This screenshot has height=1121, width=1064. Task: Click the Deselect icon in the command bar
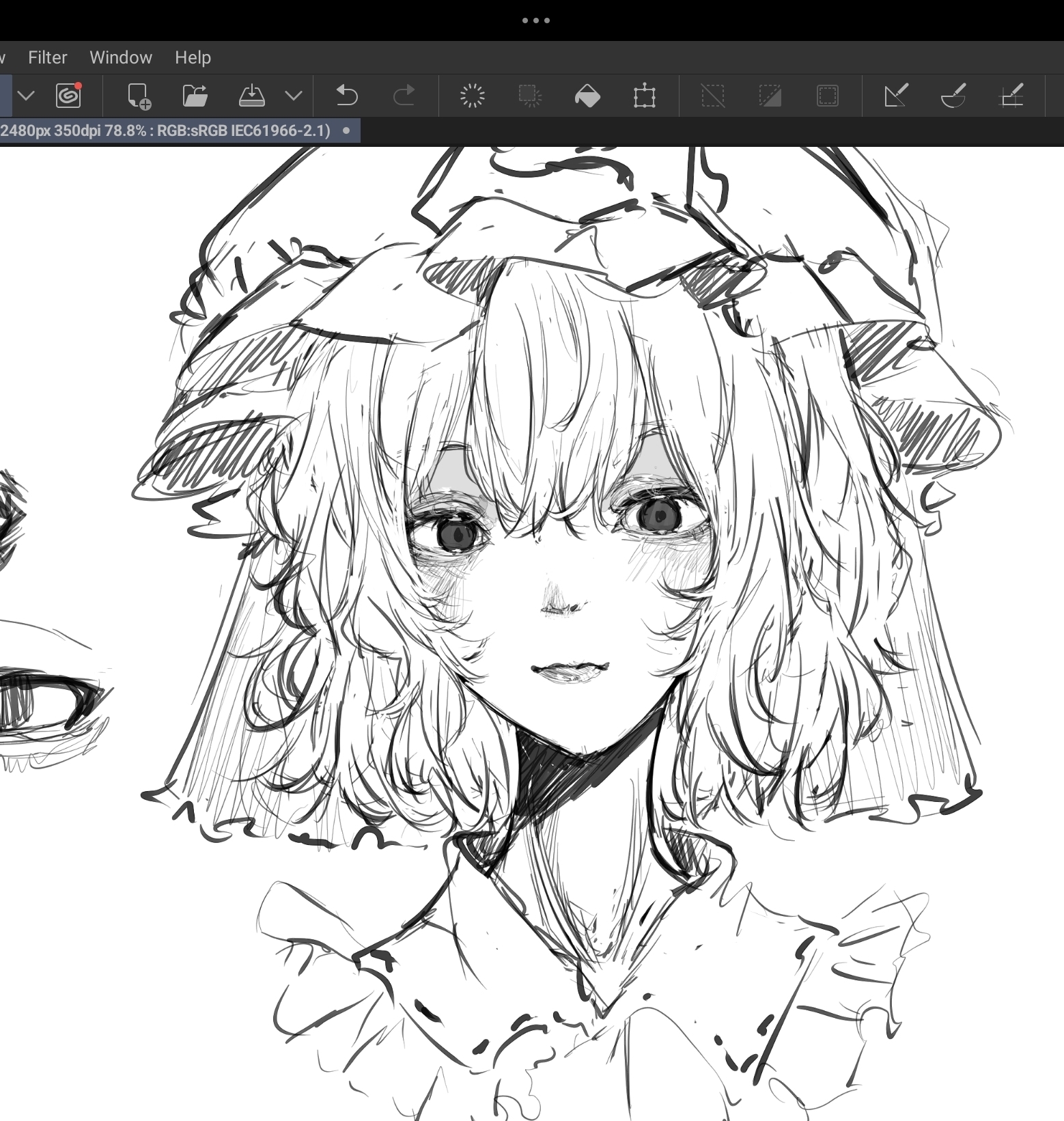(x=712, y=96)
